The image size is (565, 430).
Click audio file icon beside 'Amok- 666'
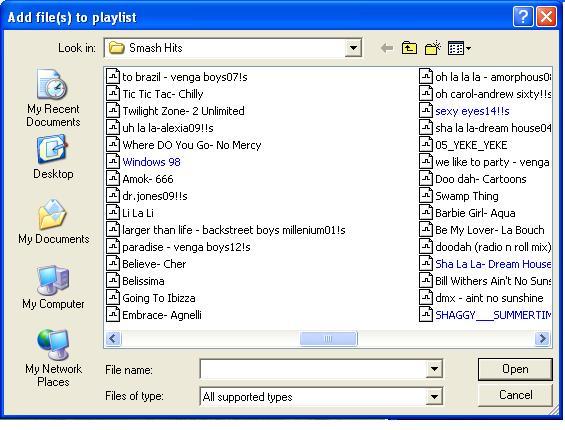click(x=113, y=179)
